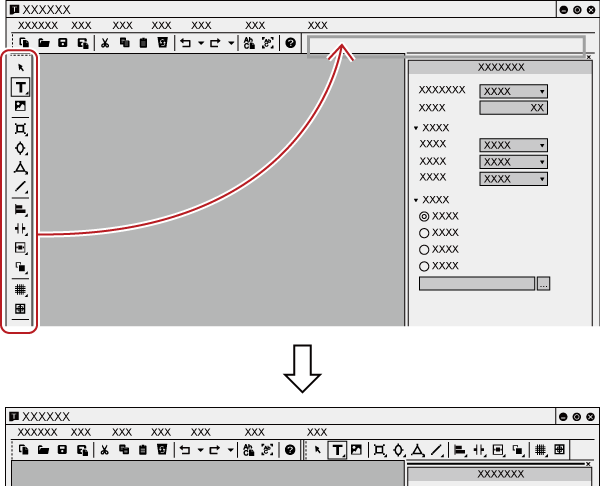Click fine preview icon in top window
Image resolution: width=600 pixels, height=486 pixels.
tap(268, 43)
